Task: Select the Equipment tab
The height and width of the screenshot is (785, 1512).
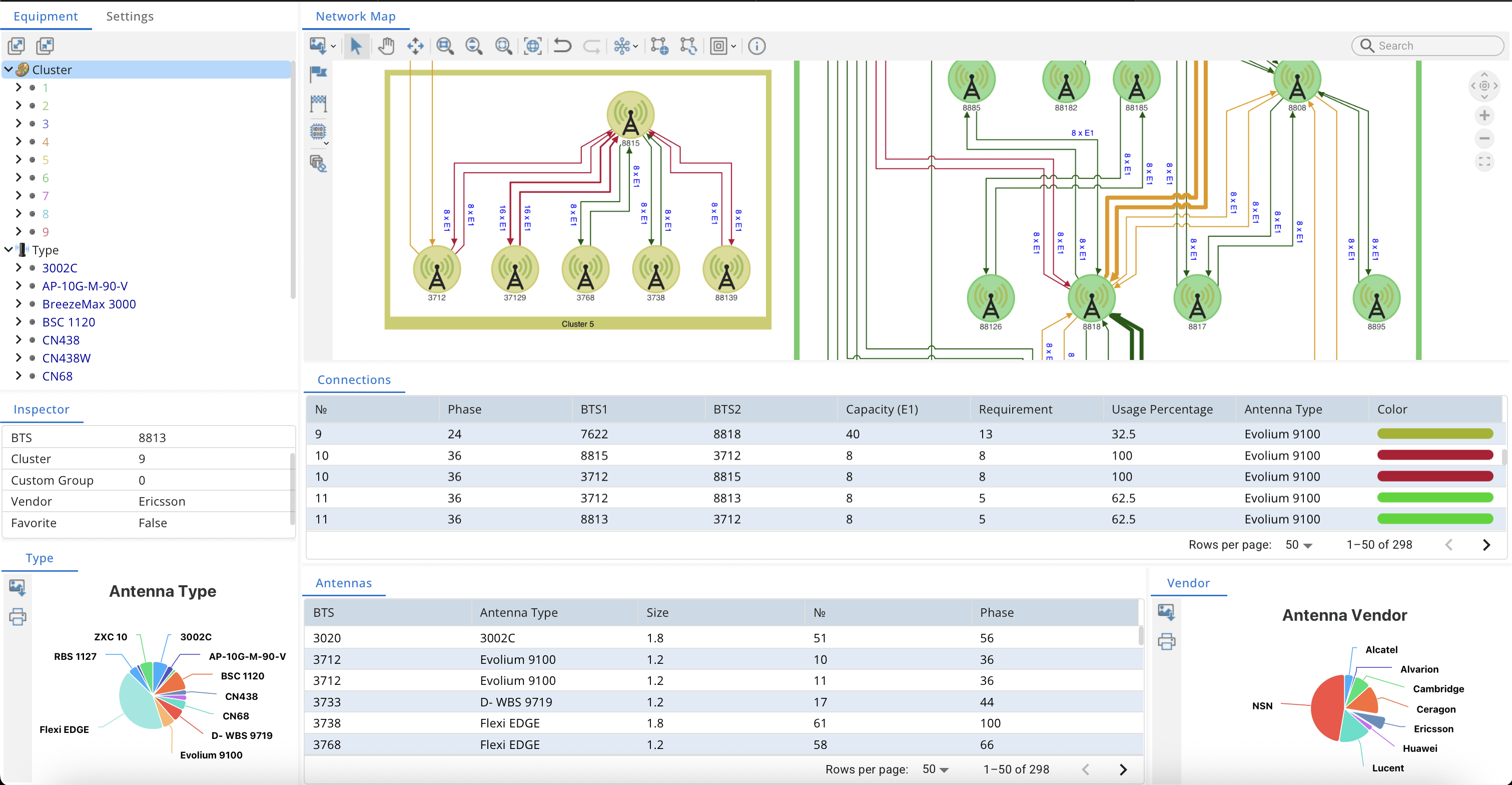Action: click(x=45, y=17)
